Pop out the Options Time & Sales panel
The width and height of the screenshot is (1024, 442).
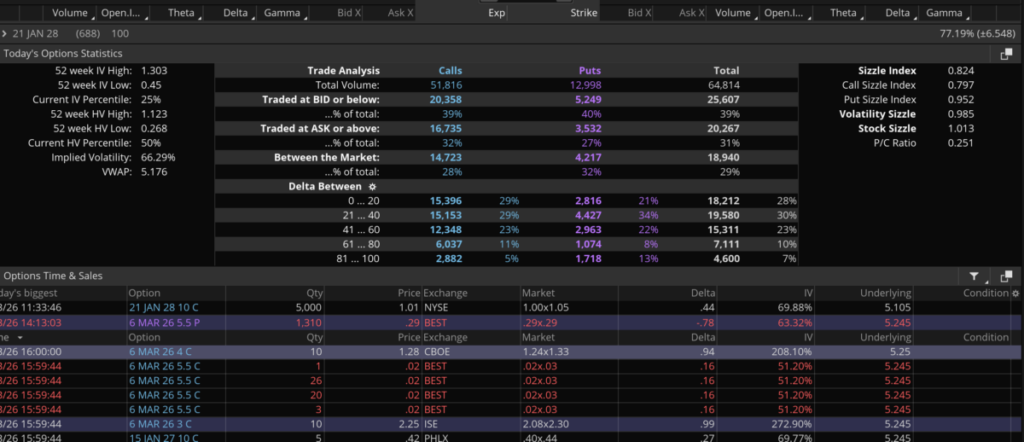[1007, 275]
